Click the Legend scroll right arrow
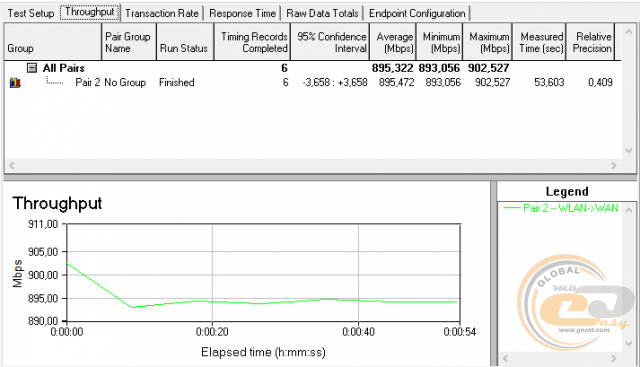Screen dimensions: 640x367 coord(613,358)
